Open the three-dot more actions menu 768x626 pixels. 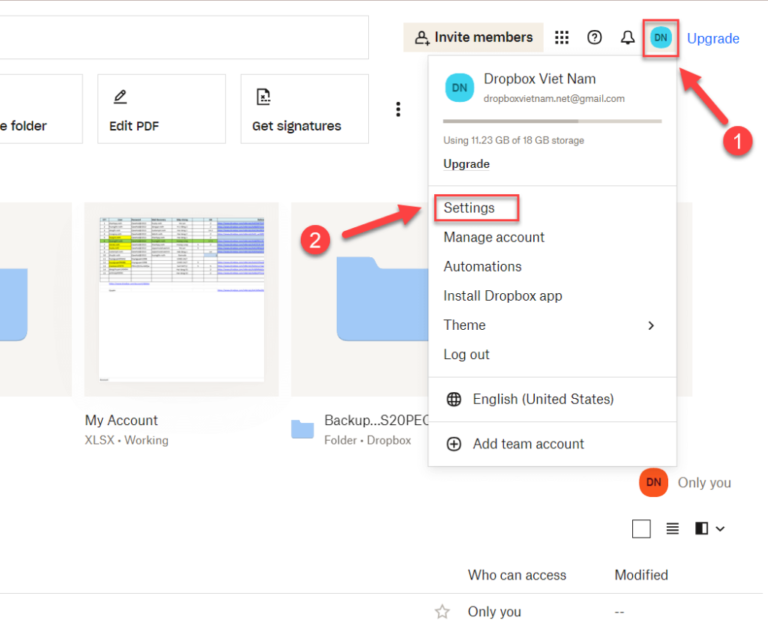(x=398, y=109)
